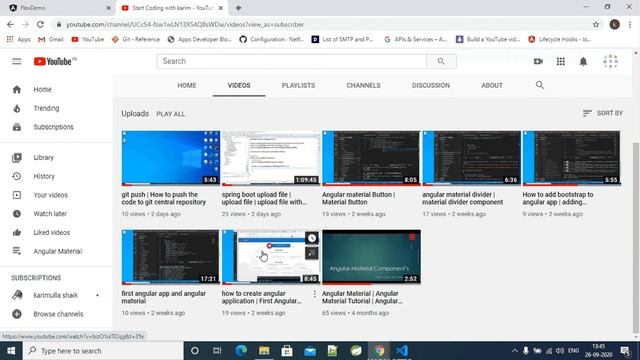Click the browser back arrow
The height and width of the screenshot is (360, 640).
pos(10,24)
